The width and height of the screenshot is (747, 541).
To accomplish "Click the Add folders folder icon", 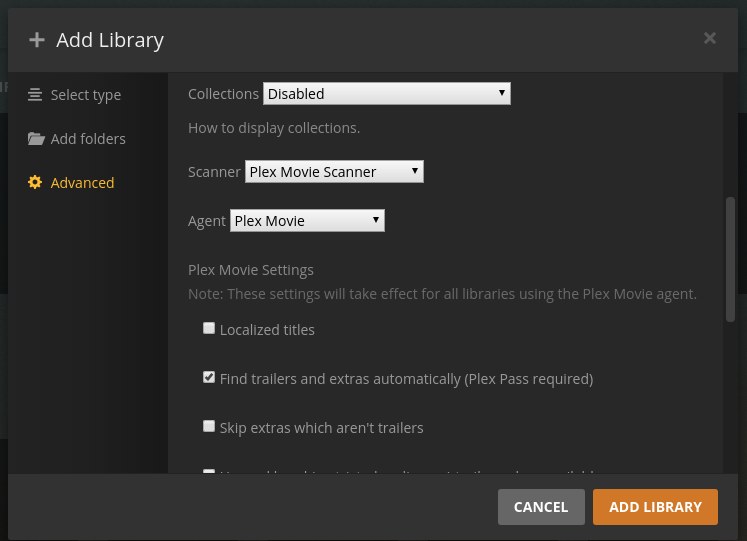I will 36,139.
